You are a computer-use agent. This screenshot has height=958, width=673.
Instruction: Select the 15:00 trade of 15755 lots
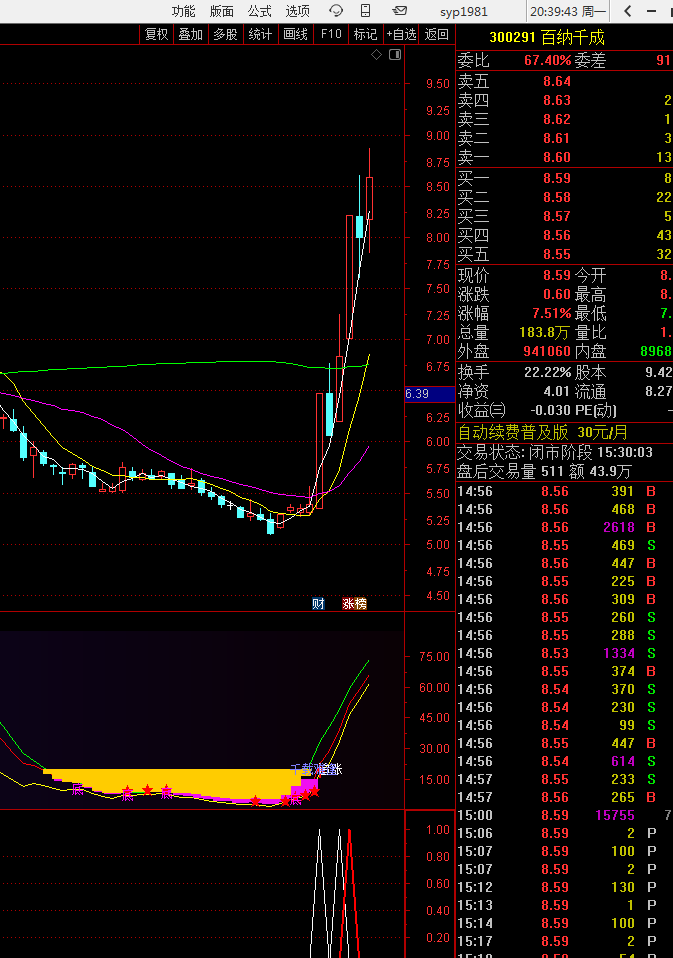point(564,815)
